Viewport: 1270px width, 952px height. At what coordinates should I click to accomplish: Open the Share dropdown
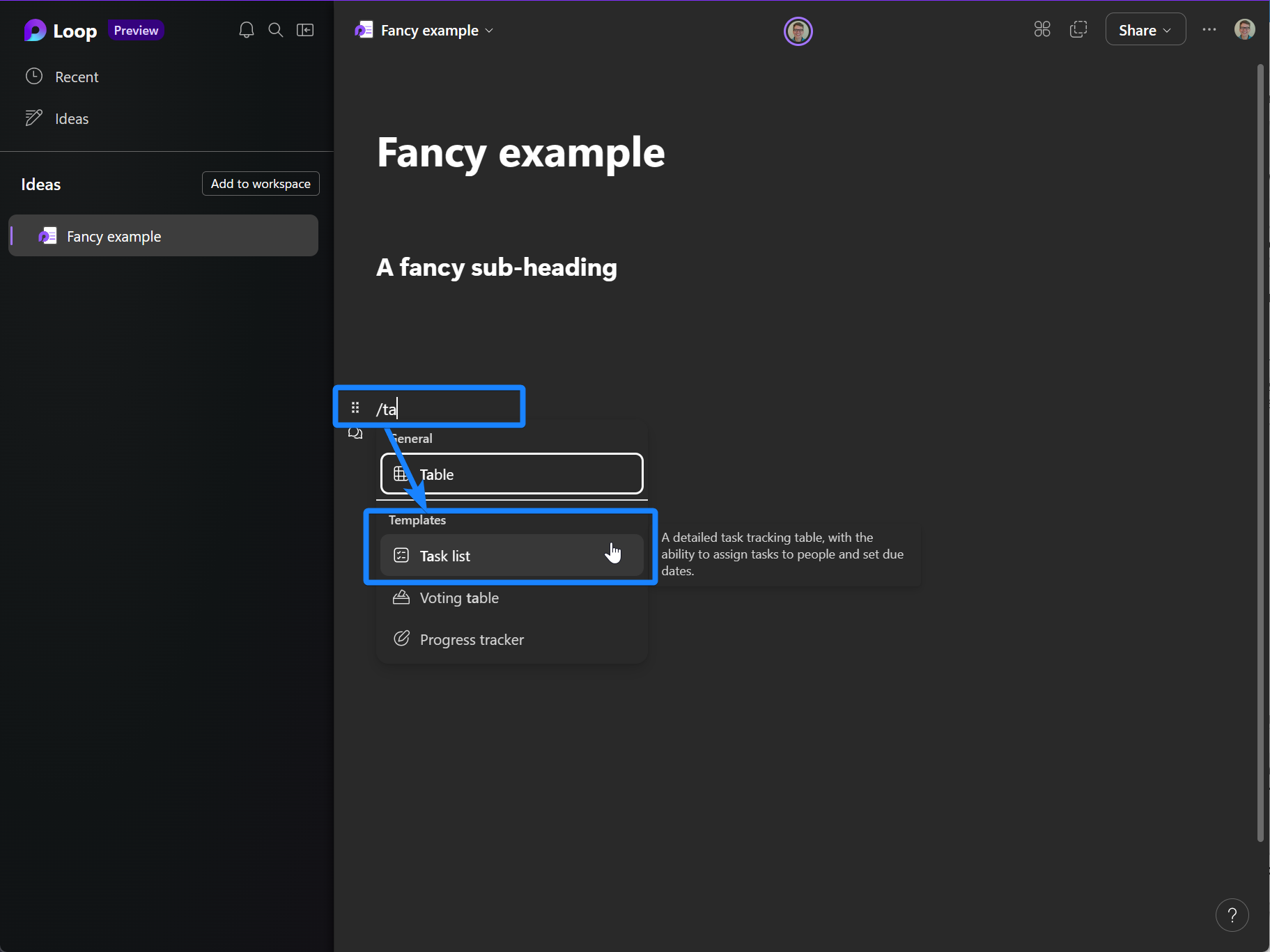(1145, 29)
